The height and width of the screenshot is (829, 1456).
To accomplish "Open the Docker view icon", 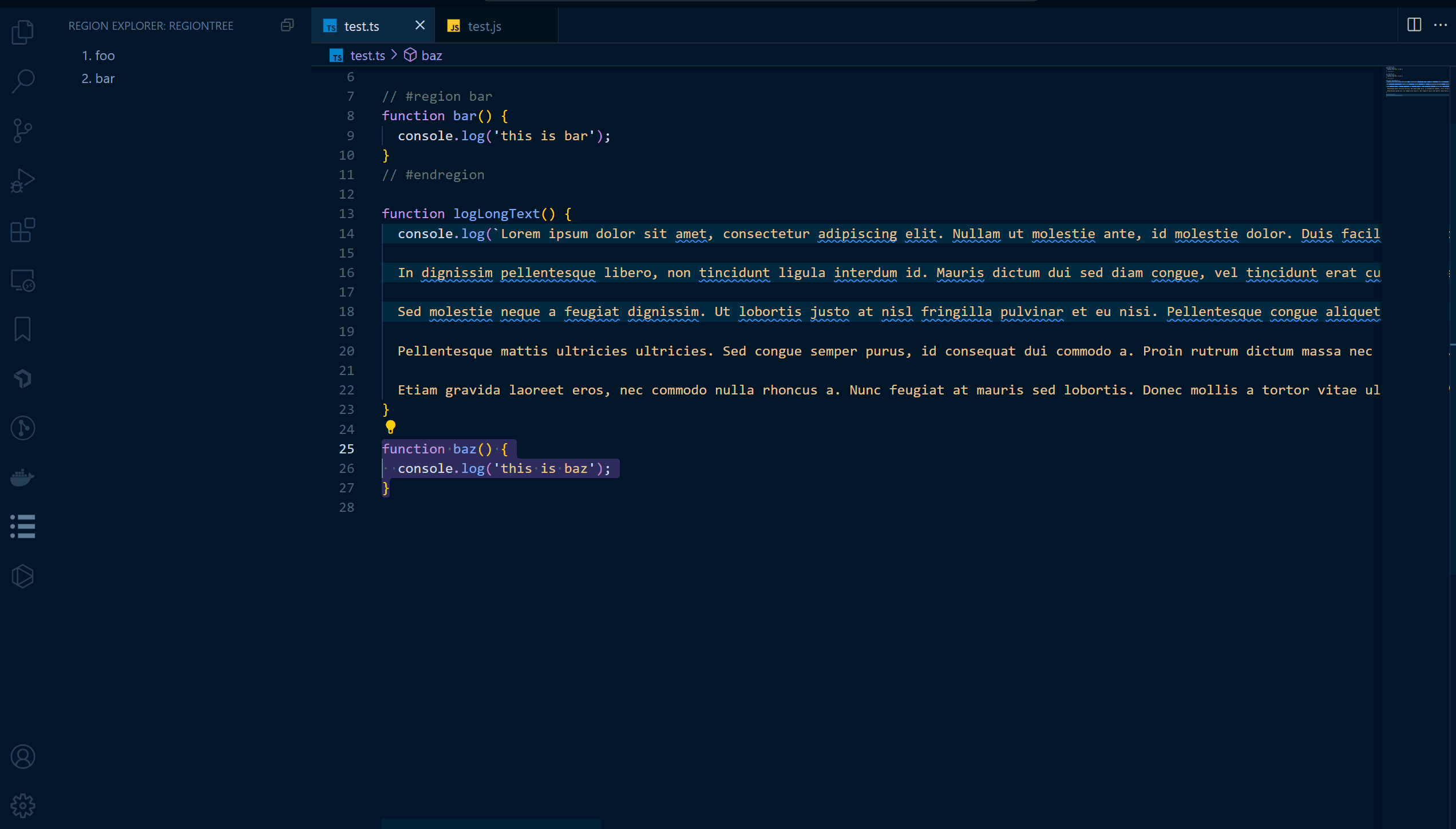I will [23, 477].
